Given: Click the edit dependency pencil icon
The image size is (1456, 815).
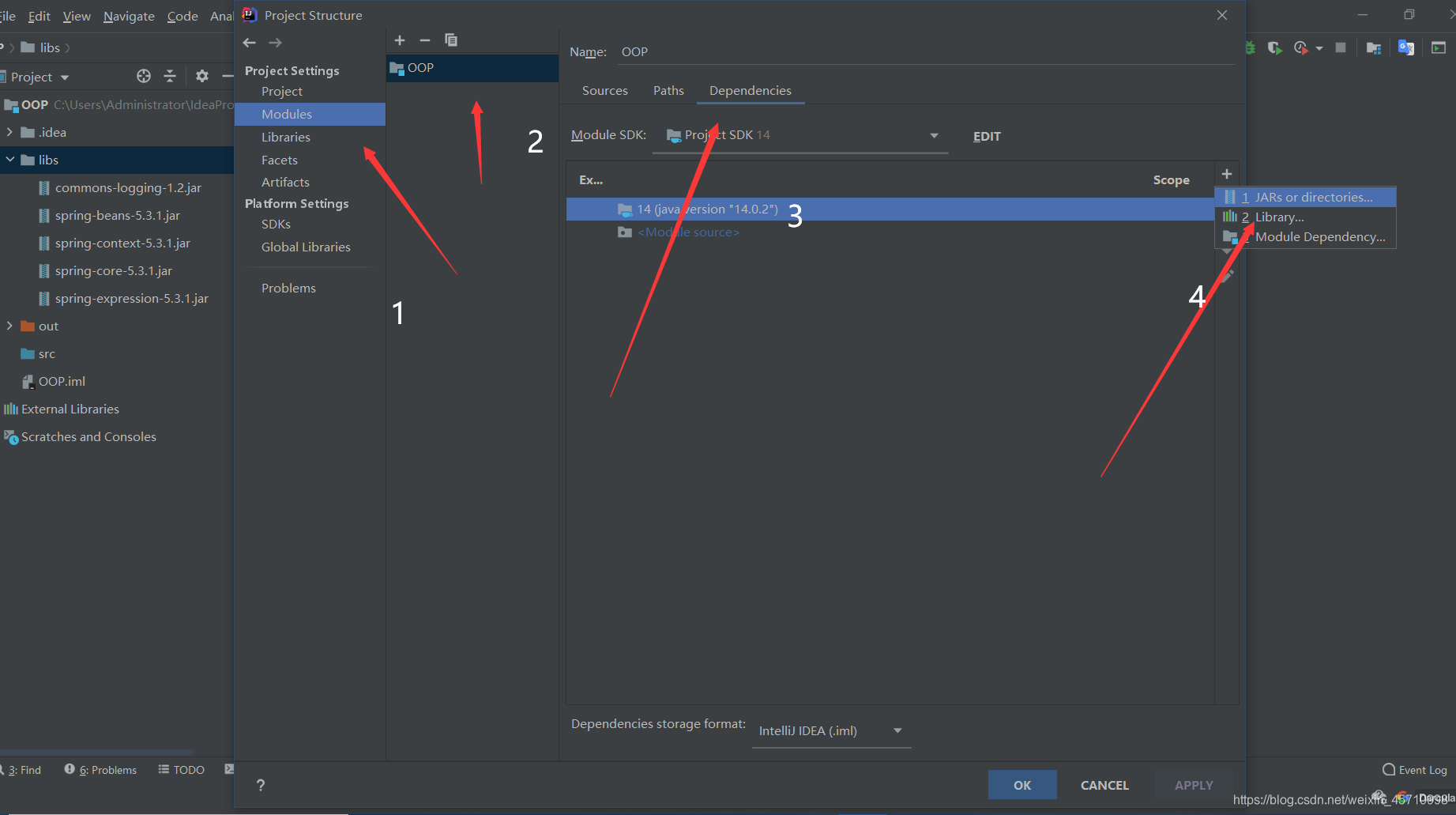Looking at the screenshot, I should click(1227, 276).
